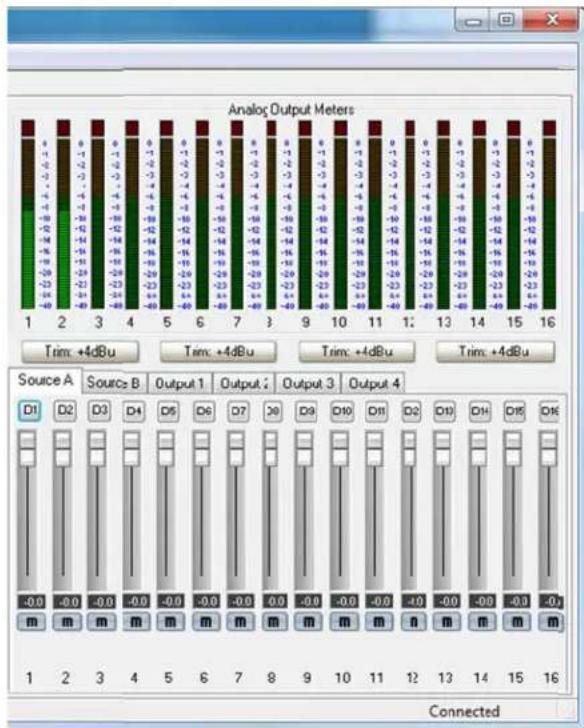Close the mixer window
Image resolution: width=584 pixels, height=728 pixels.
[552, 20]
